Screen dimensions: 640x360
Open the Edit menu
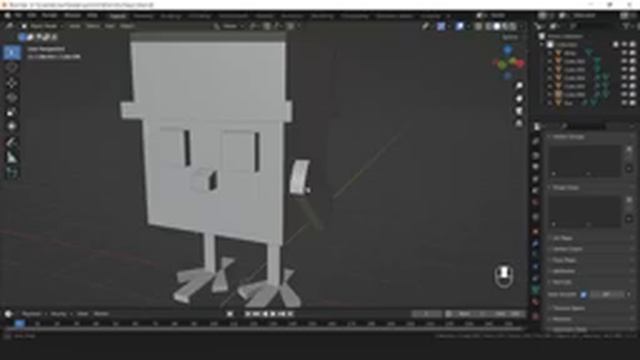pos(31,16)
